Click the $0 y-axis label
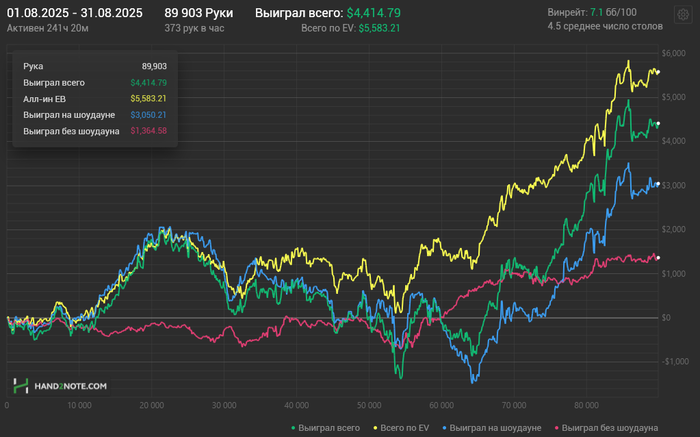700x437 pixels. pyautogui.click(x=666, y=318)
